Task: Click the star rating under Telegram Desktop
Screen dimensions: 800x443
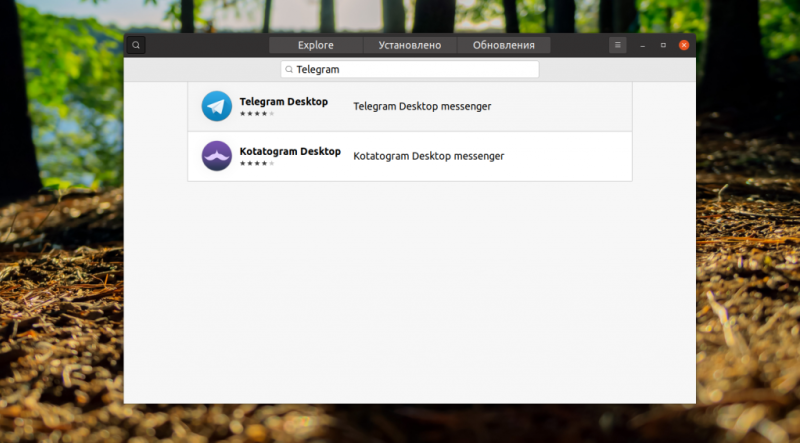Action: pyautogui.click(x=257, y=113)
